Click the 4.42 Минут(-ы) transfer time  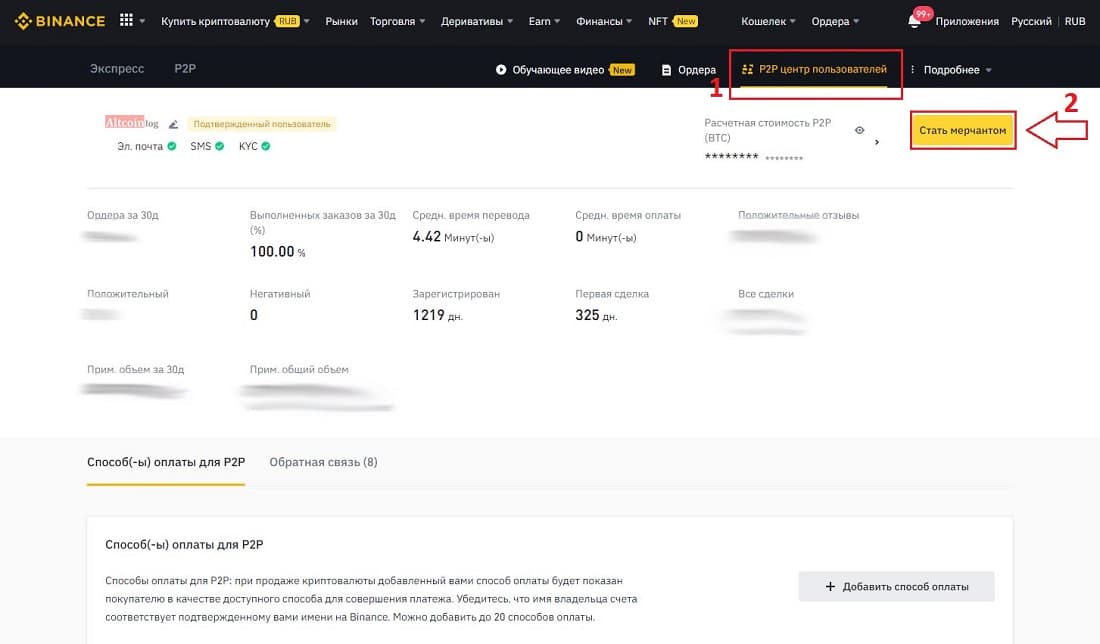(x=453, y=237)
